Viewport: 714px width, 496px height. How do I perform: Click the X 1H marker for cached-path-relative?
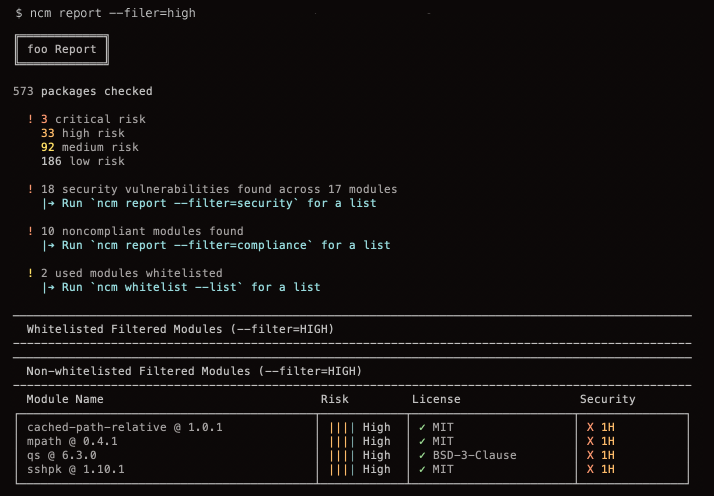600,427
